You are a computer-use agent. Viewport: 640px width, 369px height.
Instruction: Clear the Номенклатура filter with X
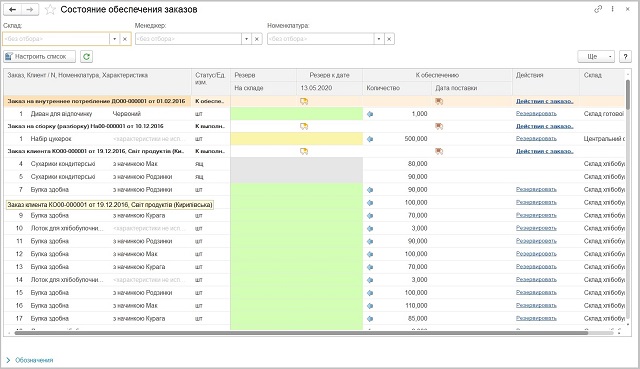tap(389, 39)
